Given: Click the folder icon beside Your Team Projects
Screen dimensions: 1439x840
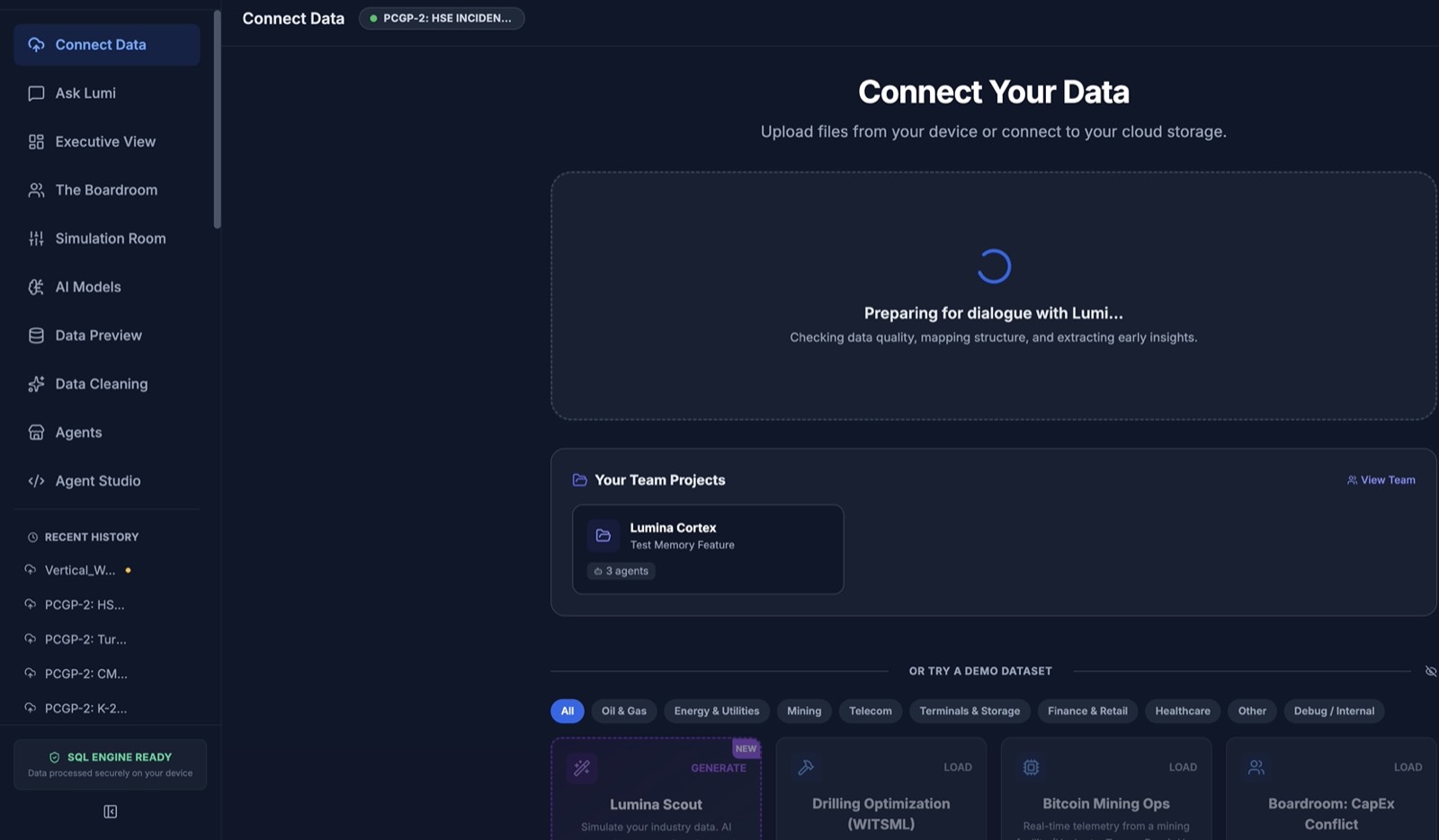Looking at the screenshot, I should (x=580, y=480).
